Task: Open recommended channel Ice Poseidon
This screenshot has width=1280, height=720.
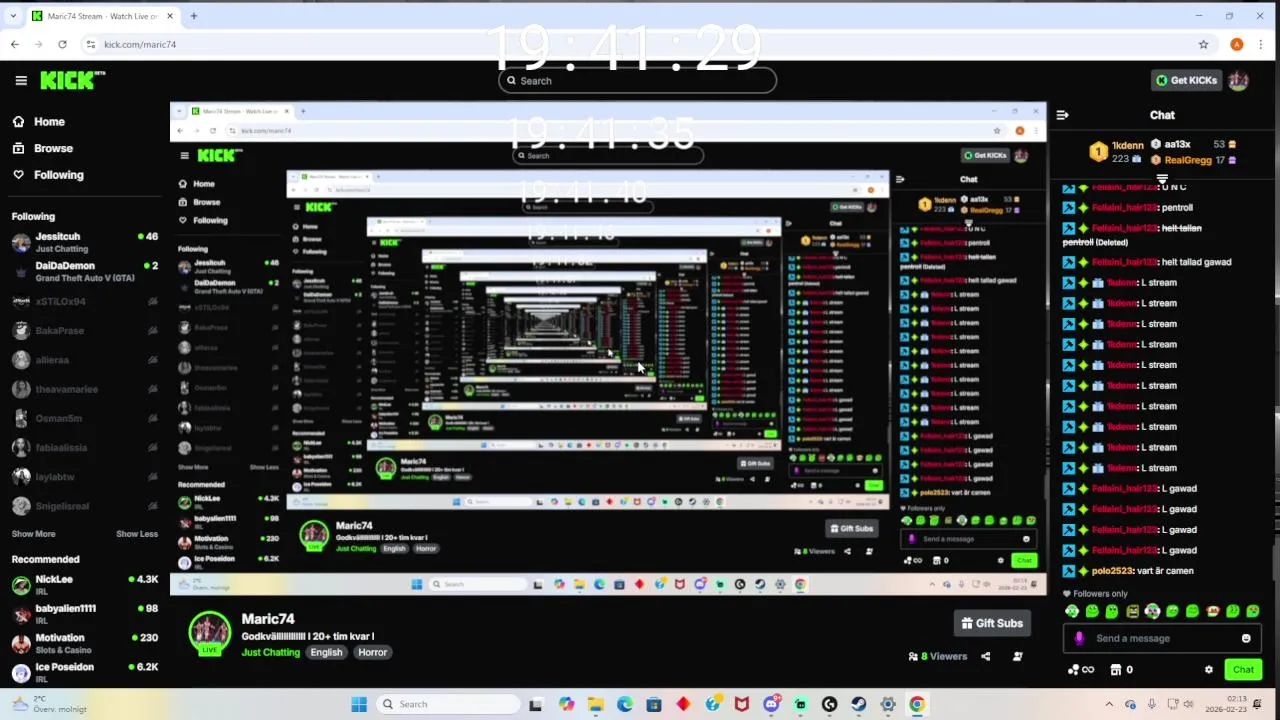Action: coord(84,671)
